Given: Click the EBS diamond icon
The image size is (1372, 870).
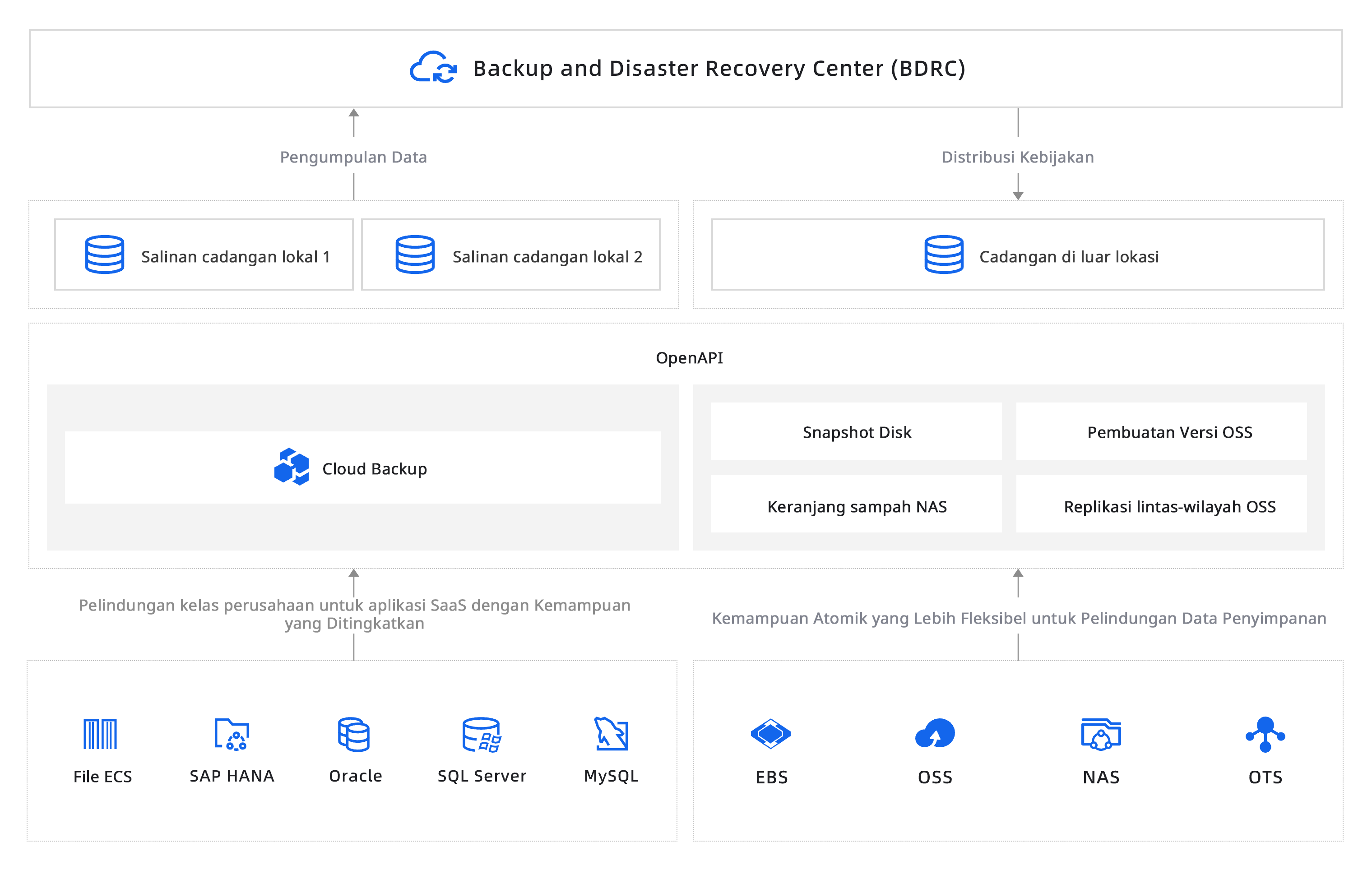Looking at the screenshot, I should [770, 734].
